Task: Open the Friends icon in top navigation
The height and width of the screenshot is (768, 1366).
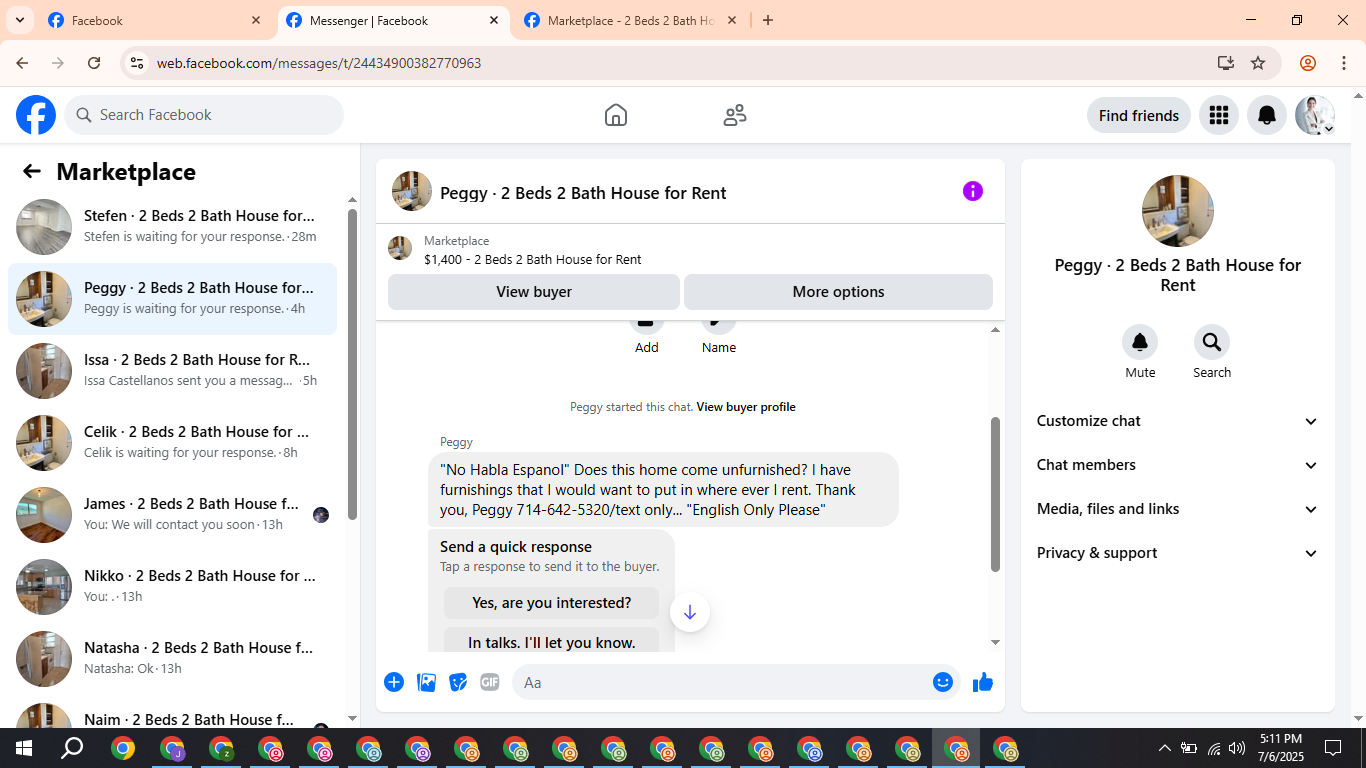Action: click(x=735, y=115)
